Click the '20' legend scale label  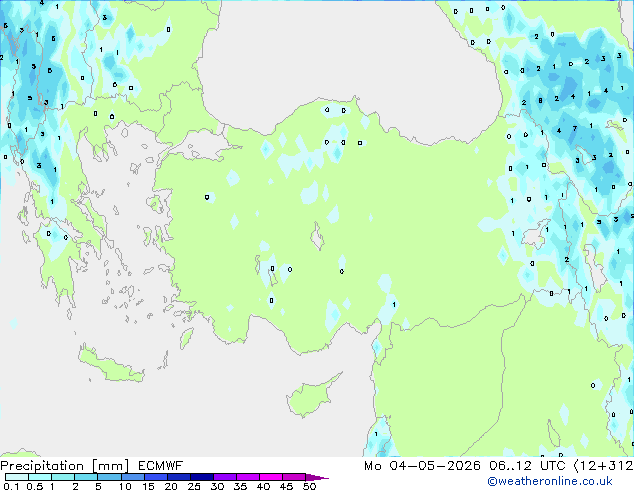171,486
